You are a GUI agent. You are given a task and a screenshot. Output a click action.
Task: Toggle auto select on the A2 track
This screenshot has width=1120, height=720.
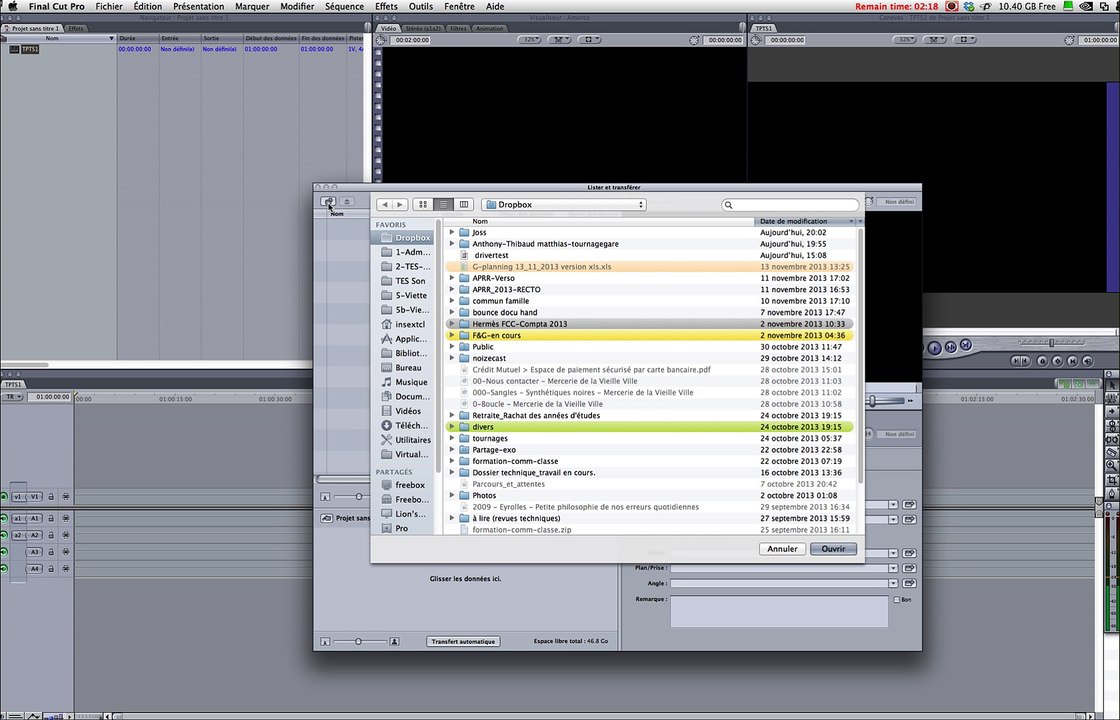coord(66,535)
